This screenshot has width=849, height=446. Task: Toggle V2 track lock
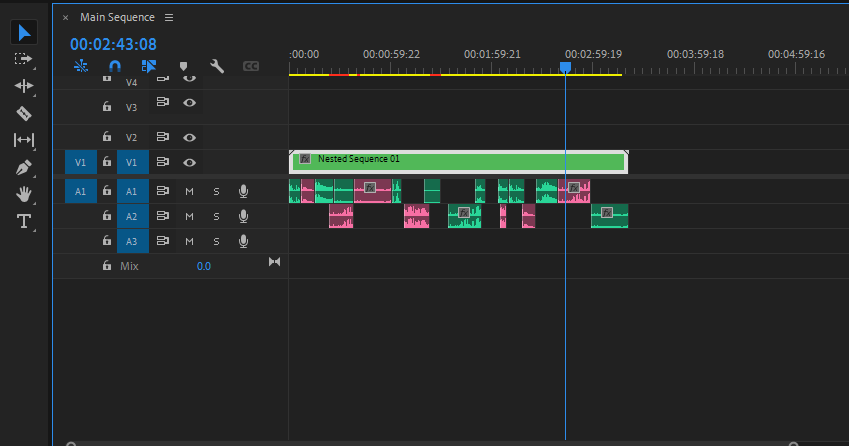point(107,137)
